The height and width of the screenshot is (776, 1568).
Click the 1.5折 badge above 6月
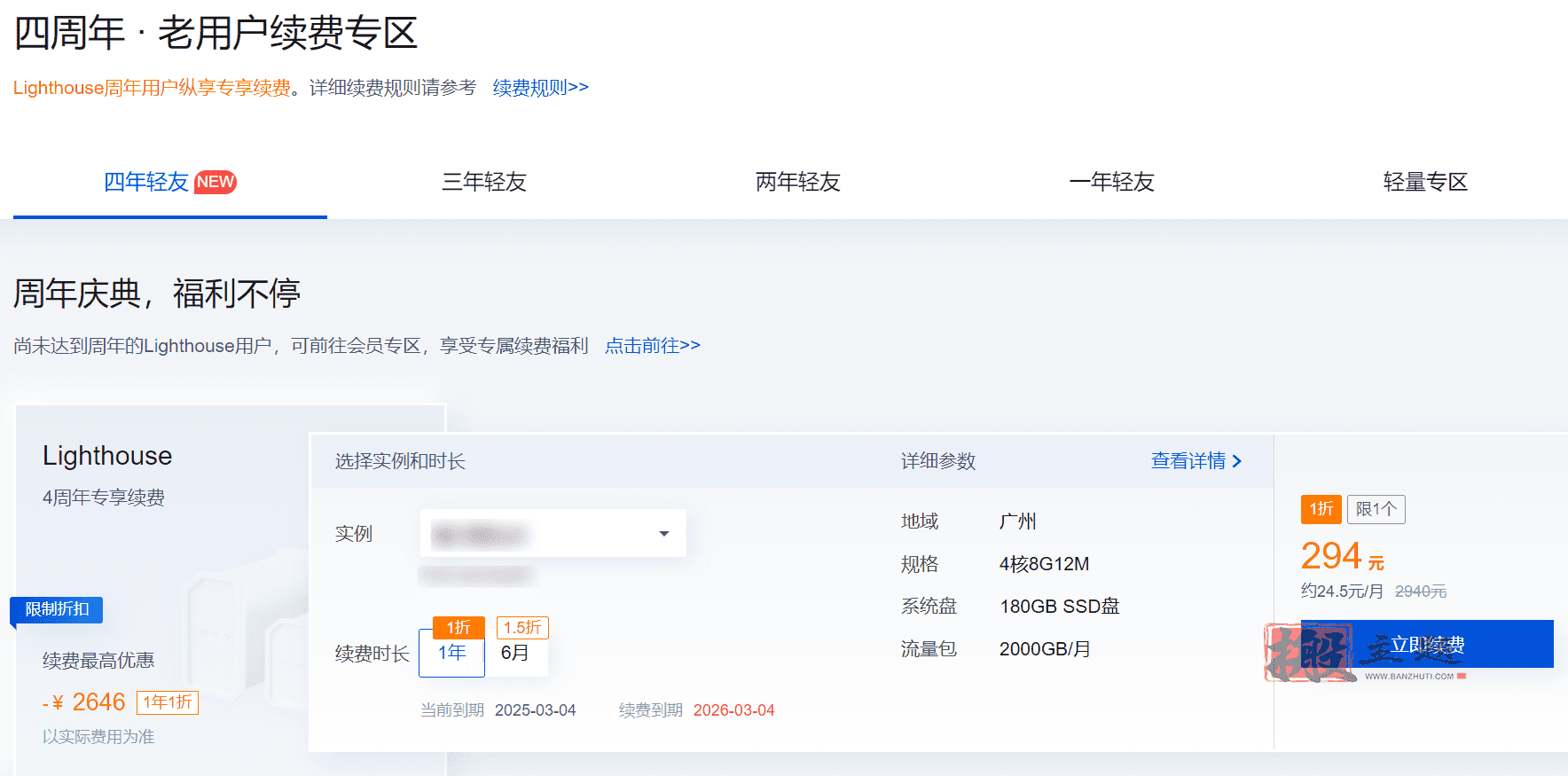click(522, 628)
